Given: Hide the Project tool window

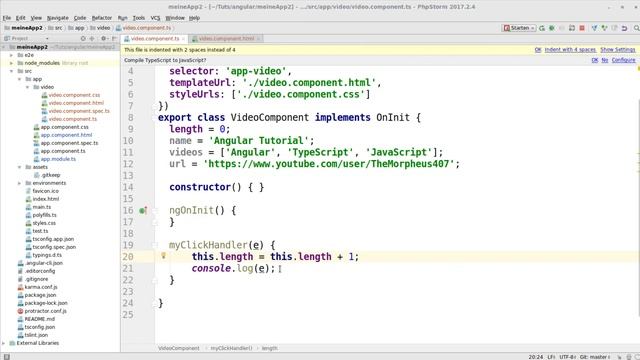Looking at the screenshot, I should click(114, 38).
